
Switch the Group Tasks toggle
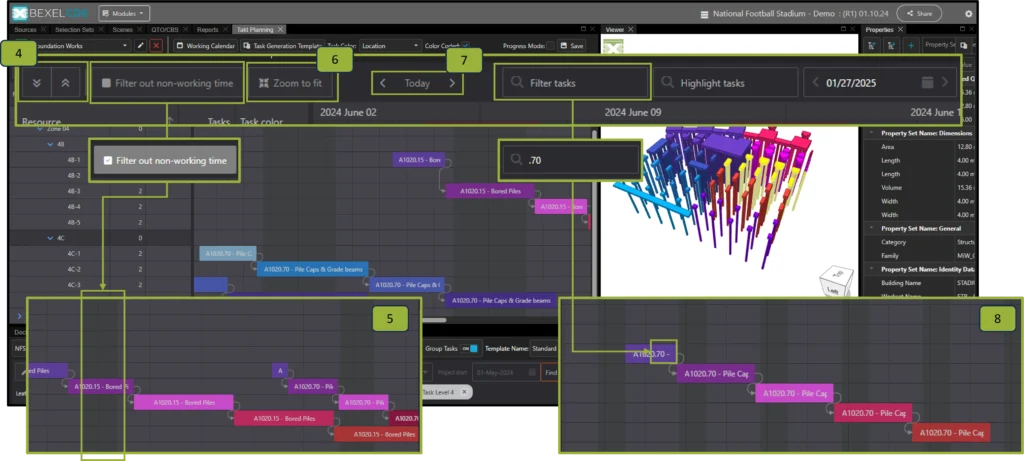pyautogui.click(x=470, y=349)
